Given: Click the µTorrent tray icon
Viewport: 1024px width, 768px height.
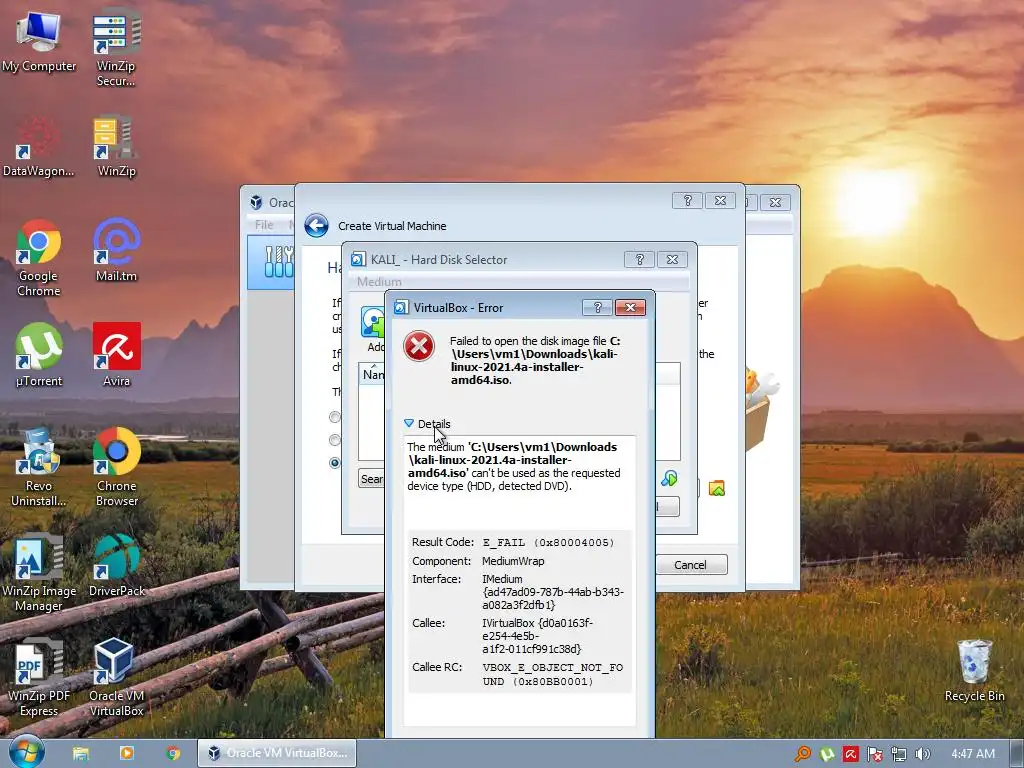Looking at the screenshot, I should tap(827, 754).
